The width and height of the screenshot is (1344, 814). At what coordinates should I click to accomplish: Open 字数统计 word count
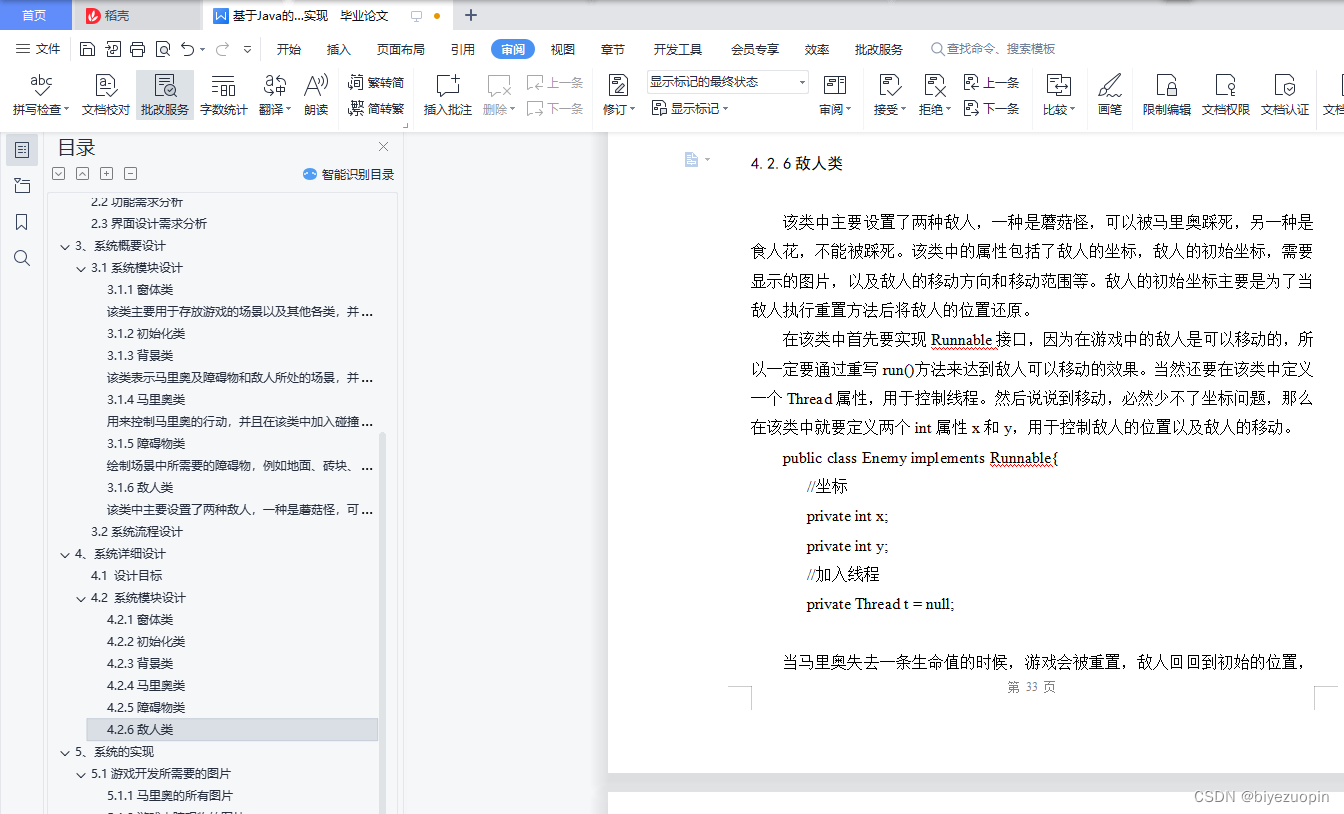click(x=224, y=95)
